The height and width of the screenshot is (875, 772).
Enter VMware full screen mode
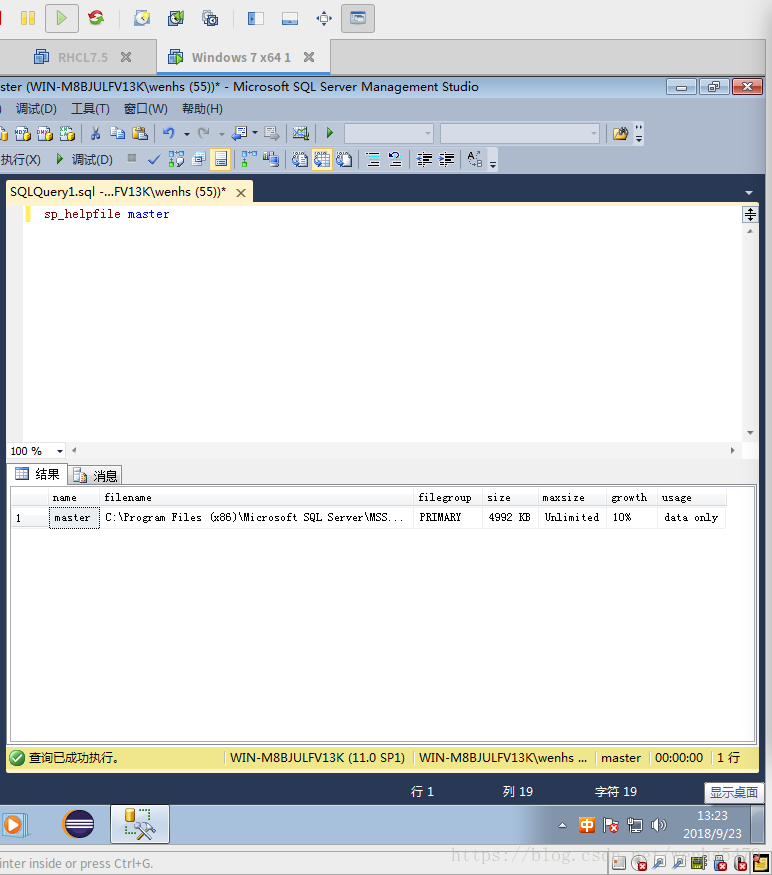(x=324, y=18)
